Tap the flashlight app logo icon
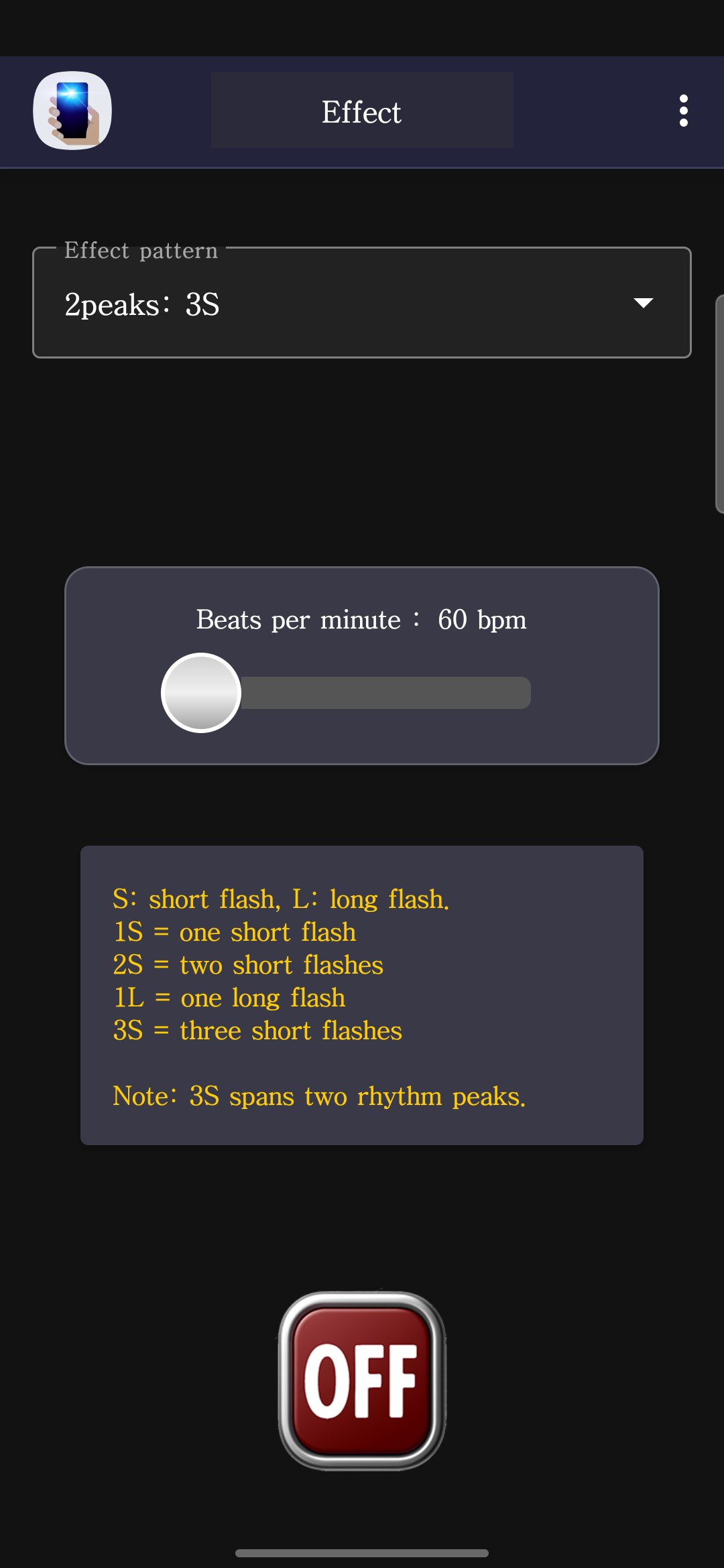 [x=72, y=111]
